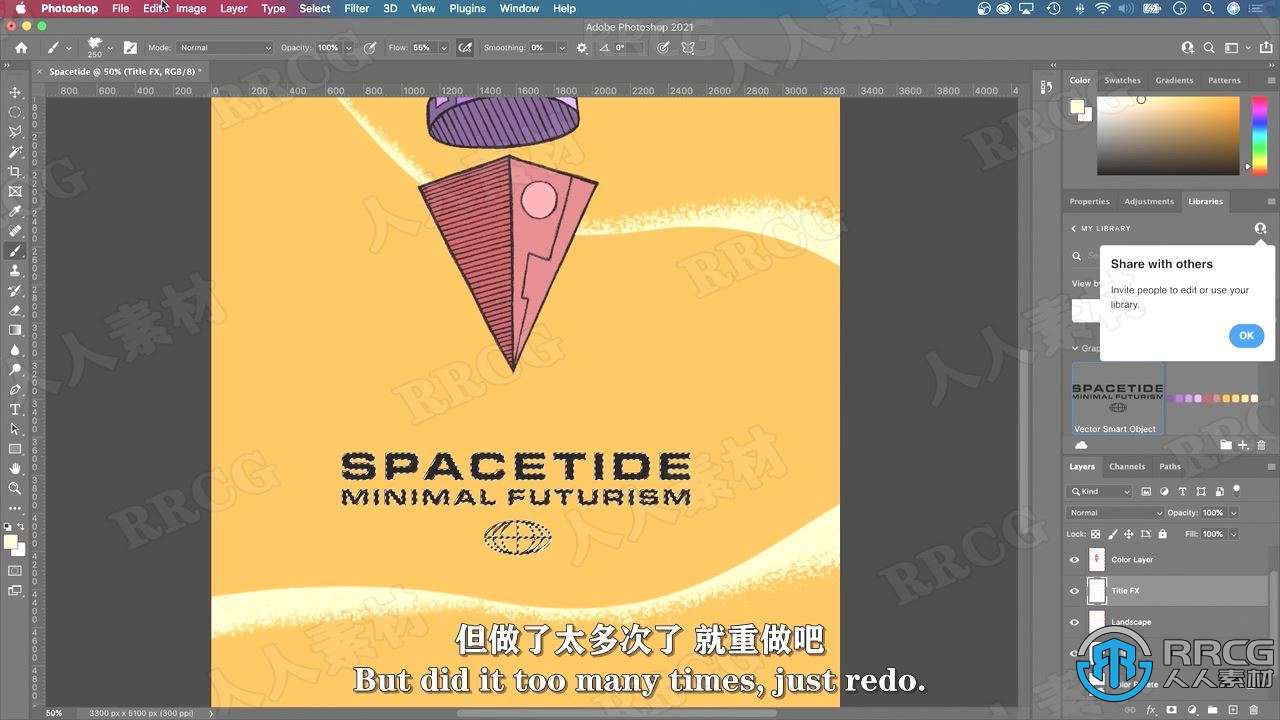Select the Move tool

click(x=15, y=92)
